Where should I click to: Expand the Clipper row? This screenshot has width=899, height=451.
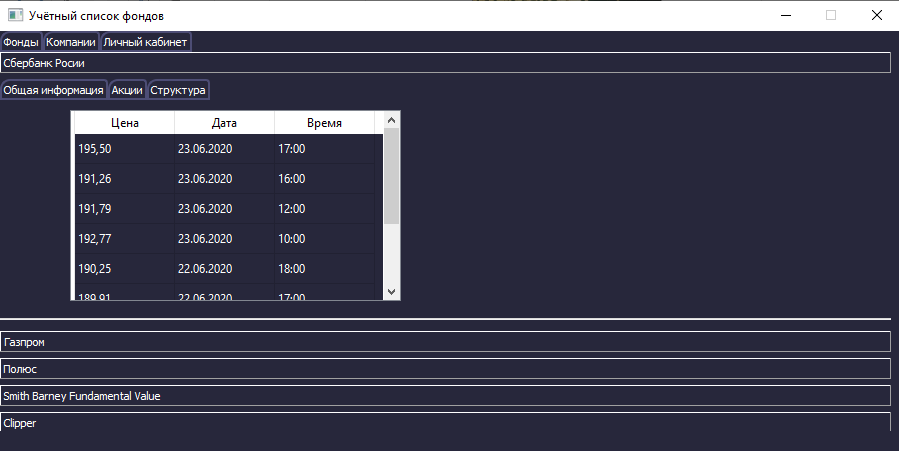coord(445,422)
